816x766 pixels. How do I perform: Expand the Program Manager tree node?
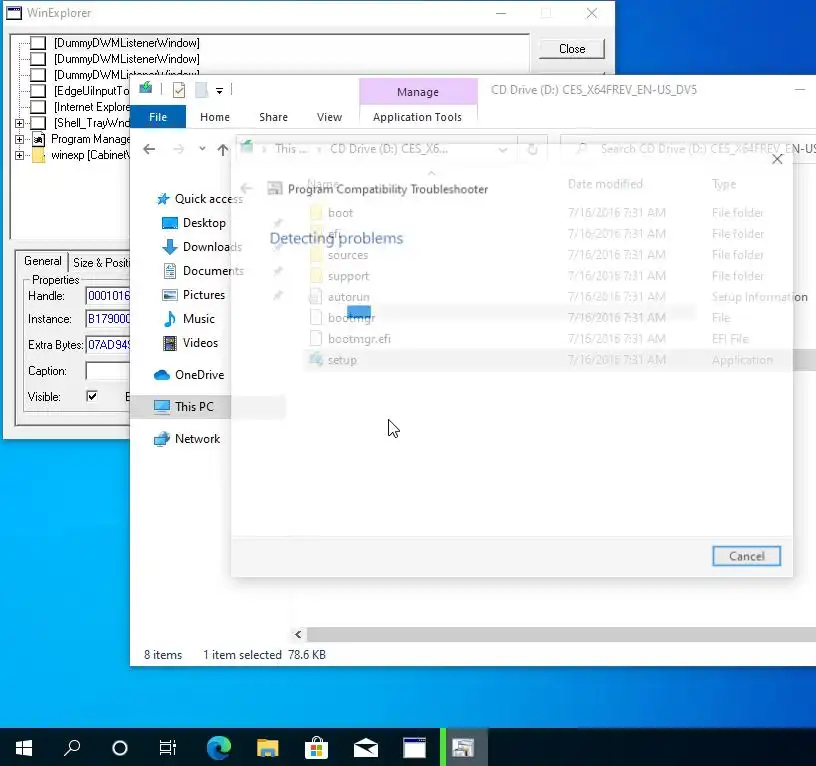pos(19,139)
